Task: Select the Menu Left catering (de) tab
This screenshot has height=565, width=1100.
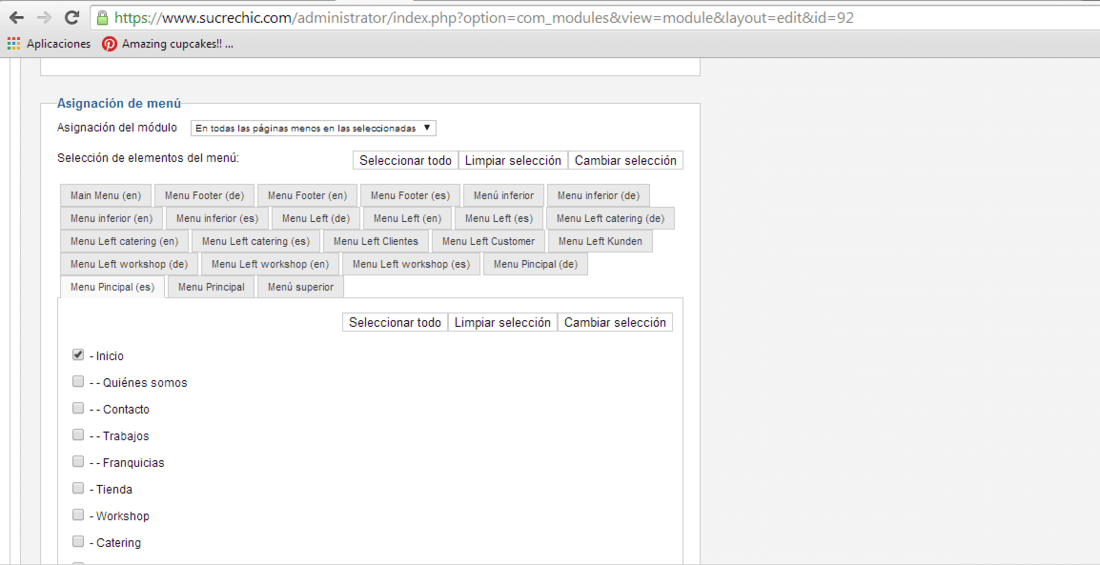Action: (610, 218)
